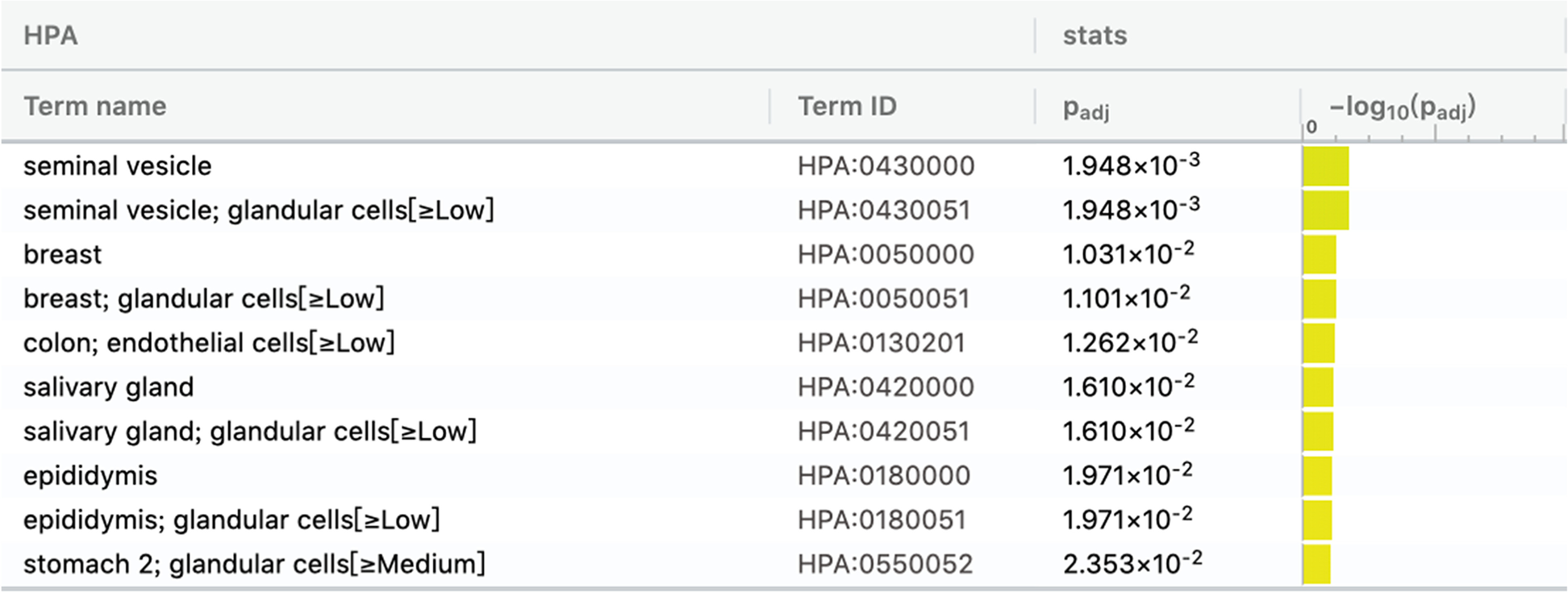Select 'breast; glandular cells[≥Low]' term
This screenshot has height=593, width=1568.
tap(203, 299)
